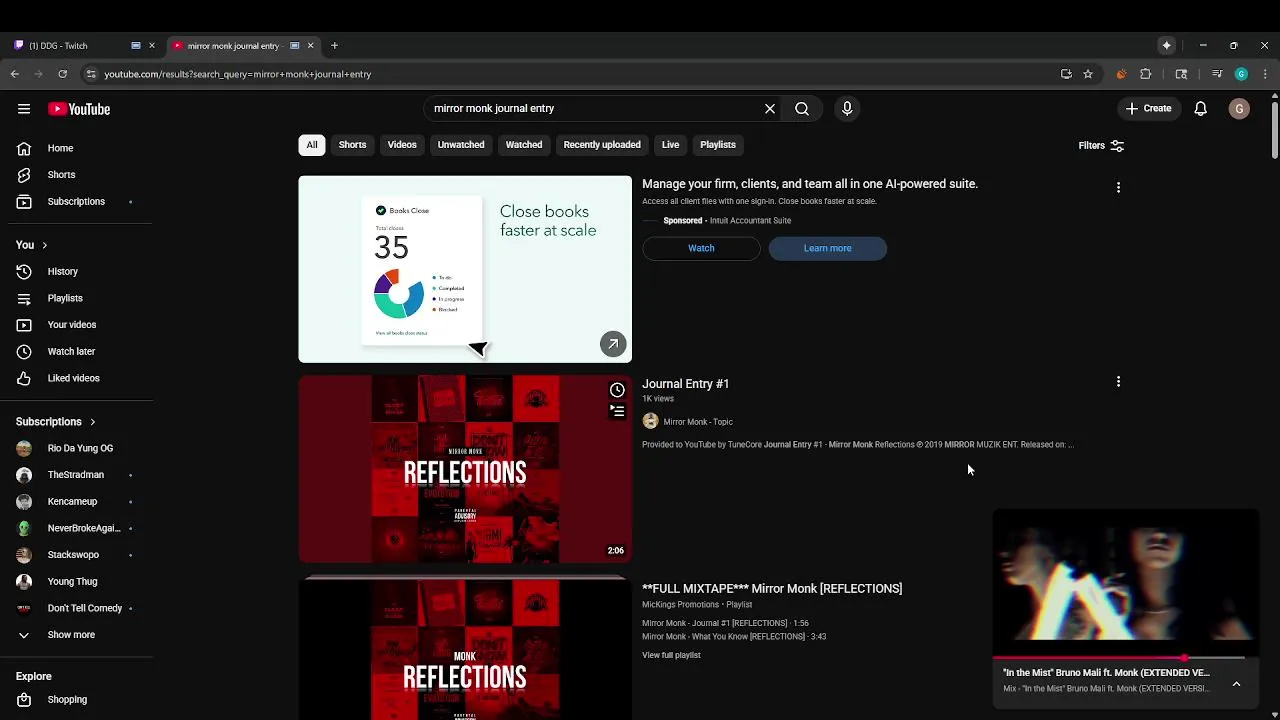Open View full playlist link
Screen dimensions: 1280x720
click(x=671, y=655)
